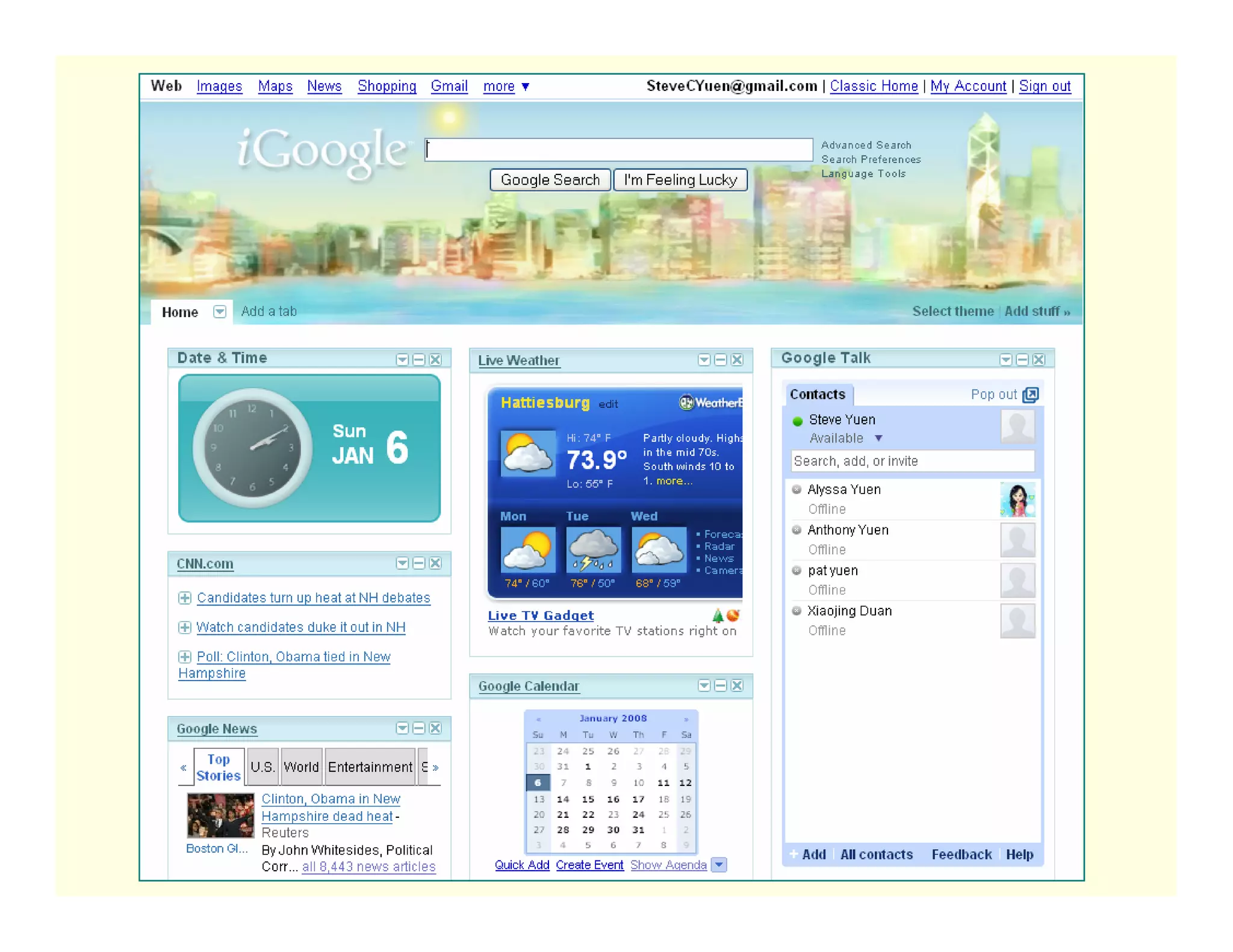
Task: Remove the Date & Time gadget
Action: (435, 360)
